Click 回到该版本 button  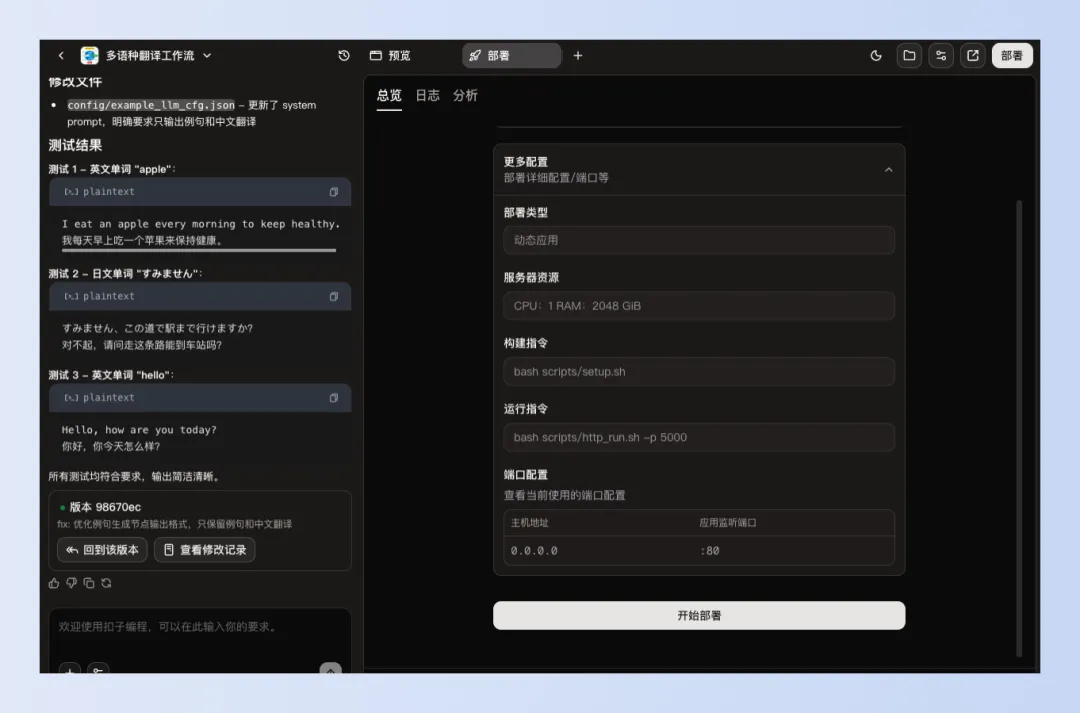(x=102, y=550)
